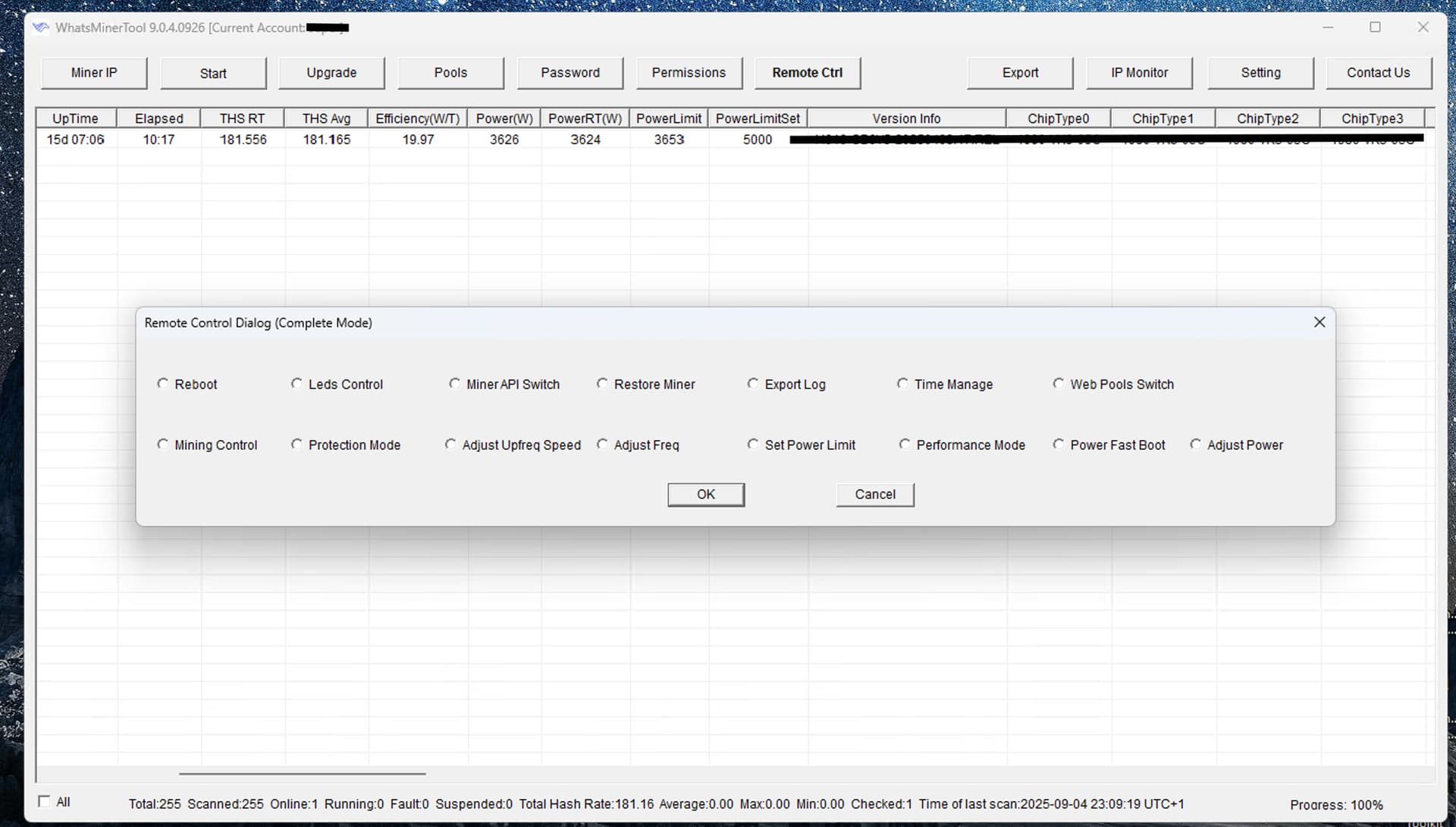Viewport: 1456px width, 827px height.
Task: Click the WhatsMinerTool title bar icon
Action: point(41,28)
